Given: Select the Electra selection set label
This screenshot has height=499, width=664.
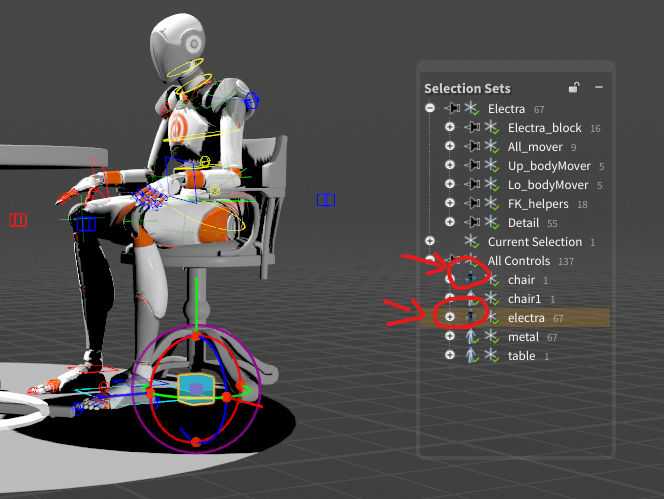Looking at the screenshot, I should 506,109.
